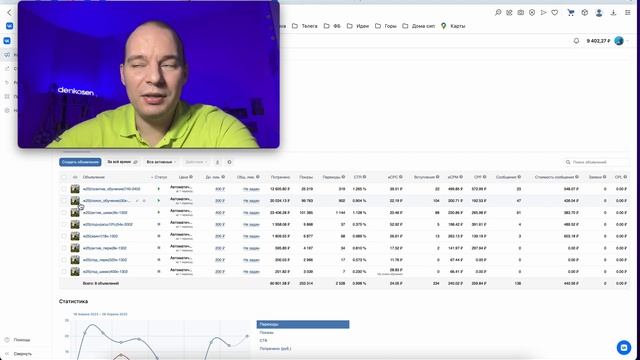
Task: Open the browser profile avatar icon
Action: (599, 13)
